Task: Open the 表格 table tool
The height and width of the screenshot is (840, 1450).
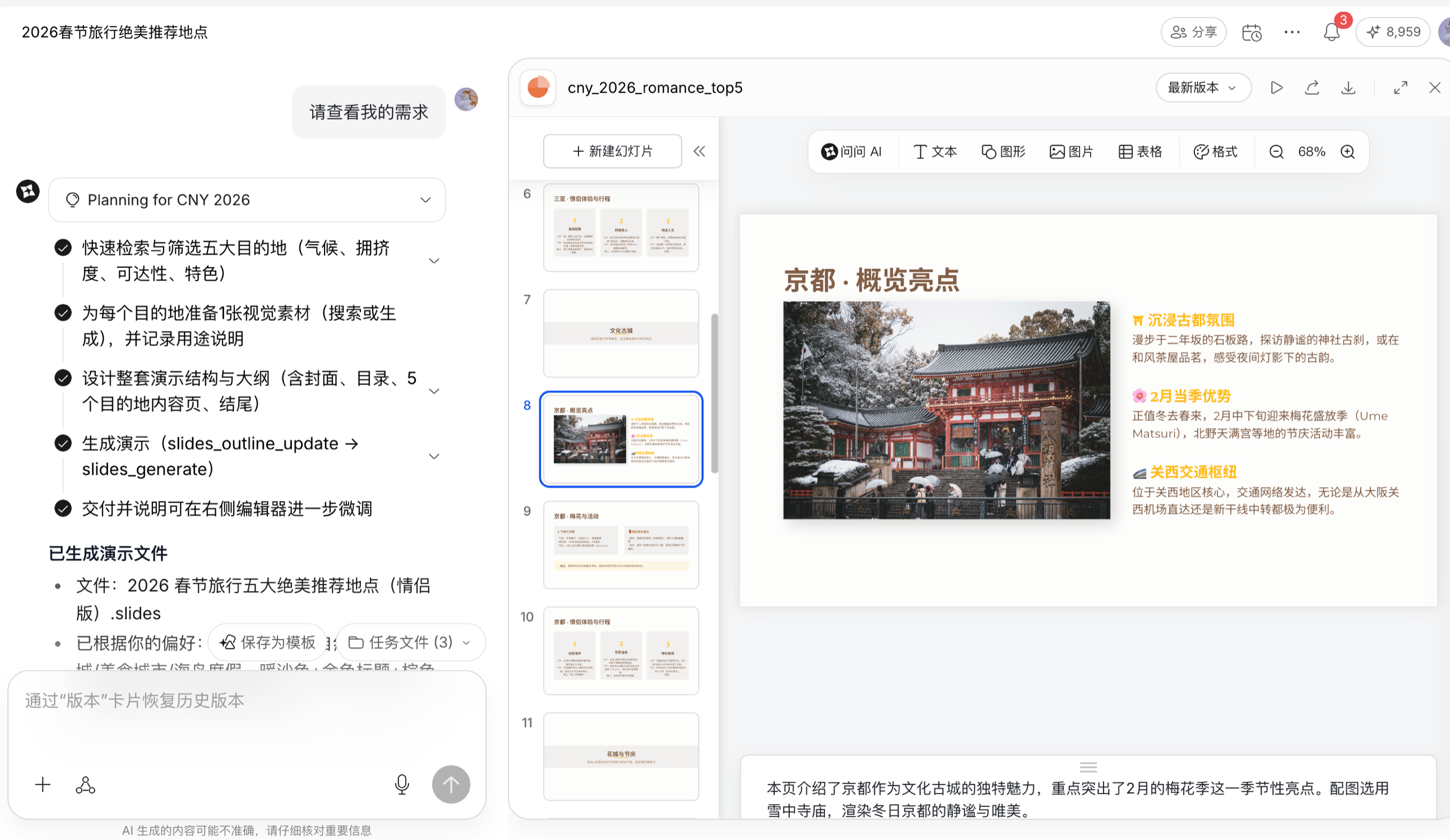Action: click(x=1140, y=152)
